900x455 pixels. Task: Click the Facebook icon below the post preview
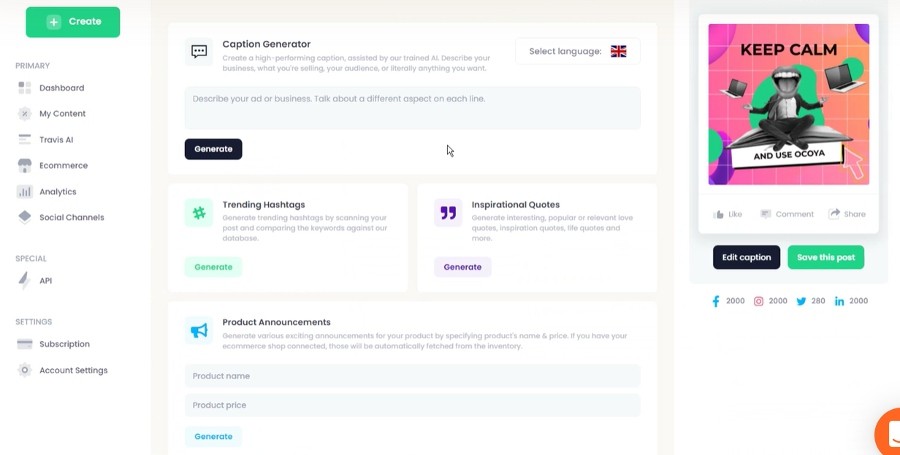pyautogui.click(x=716, y=301)
